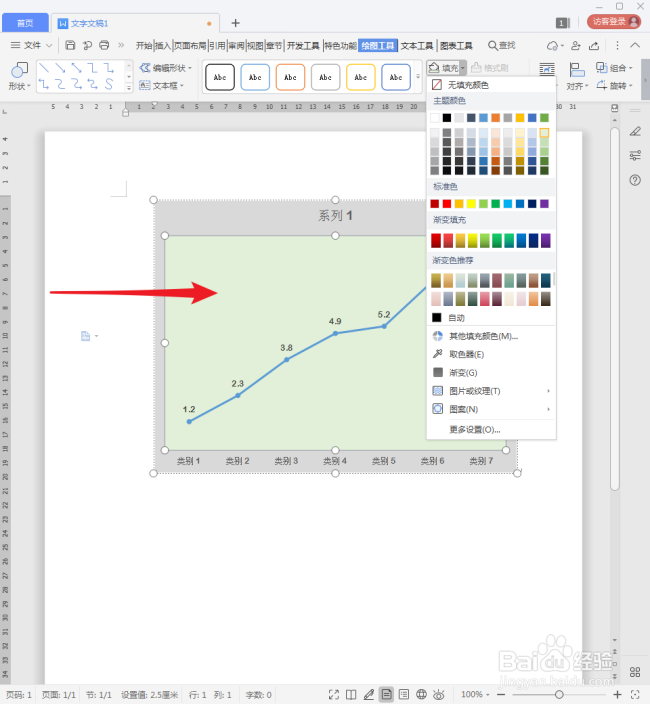
Task: Click the Text Box (文本框) icon
Action: 145,85
